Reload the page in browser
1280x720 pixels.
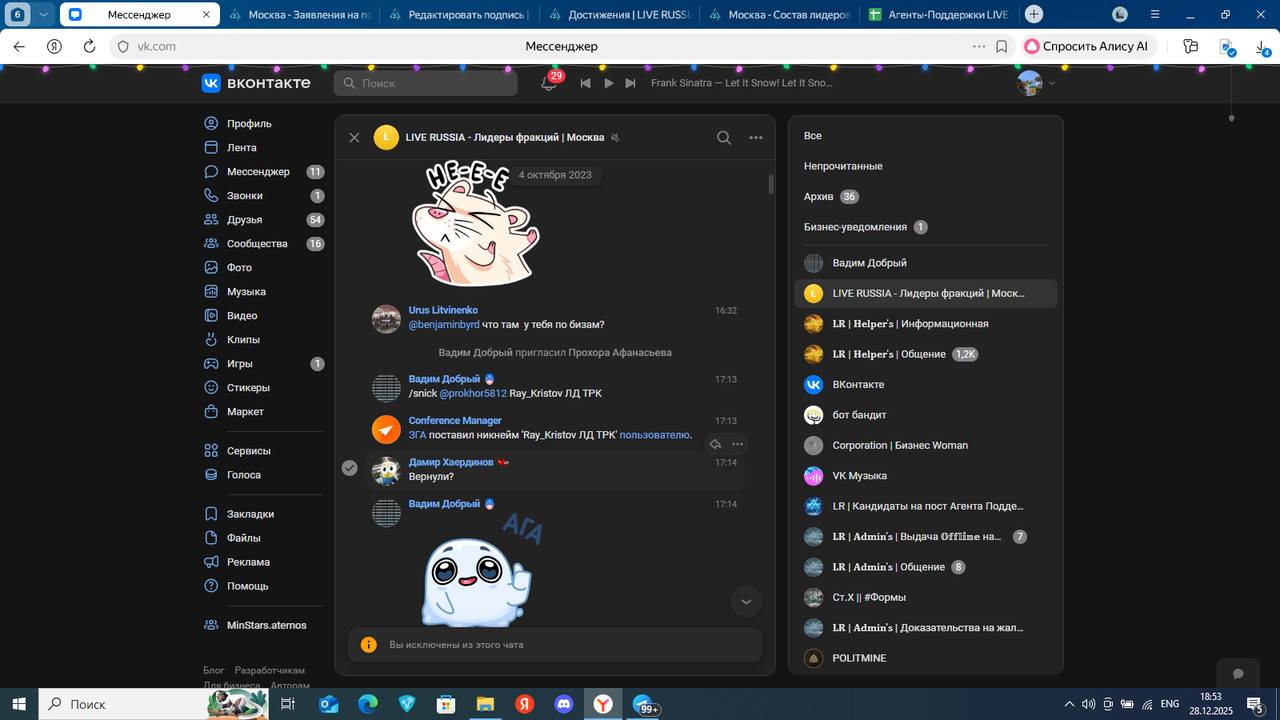click(89, 46)
